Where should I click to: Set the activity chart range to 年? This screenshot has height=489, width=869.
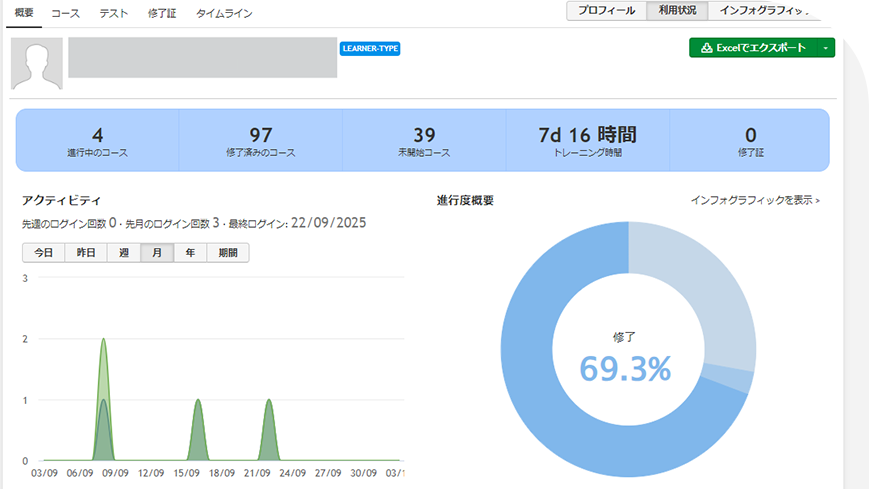190,253
